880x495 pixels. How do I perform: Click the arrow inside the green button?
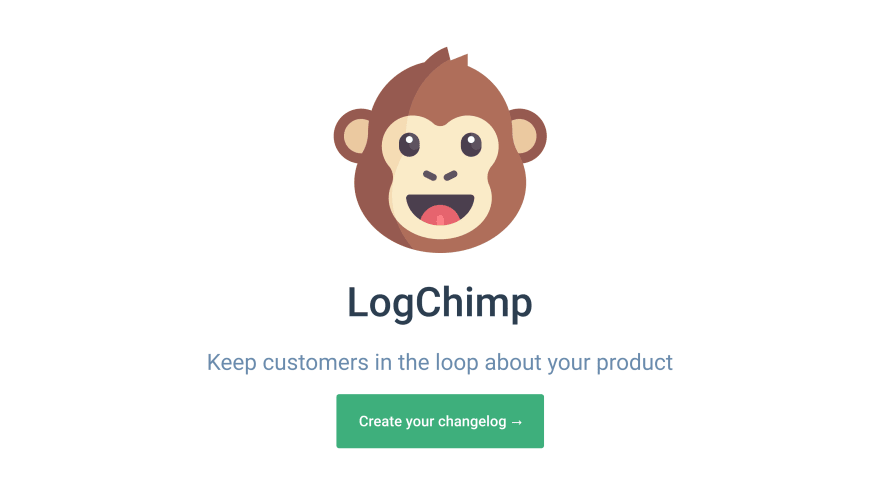click(x=517, y=421)
